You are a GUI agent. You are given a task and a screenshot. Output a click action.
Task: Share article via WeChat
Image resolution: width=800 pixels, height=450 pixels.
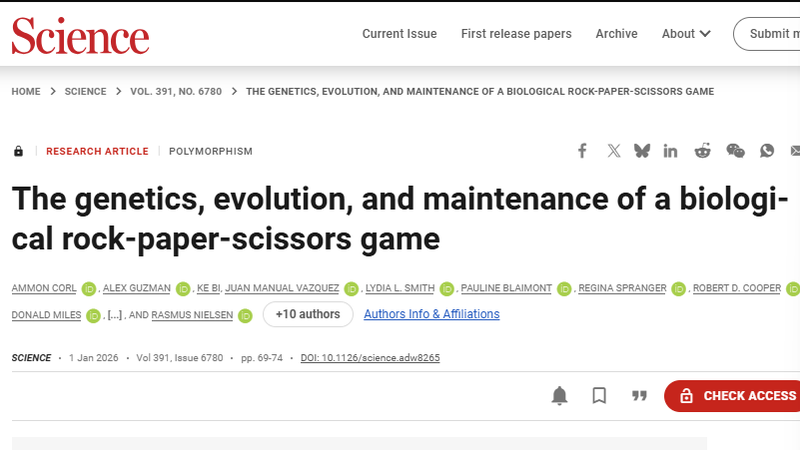point(735,151)
